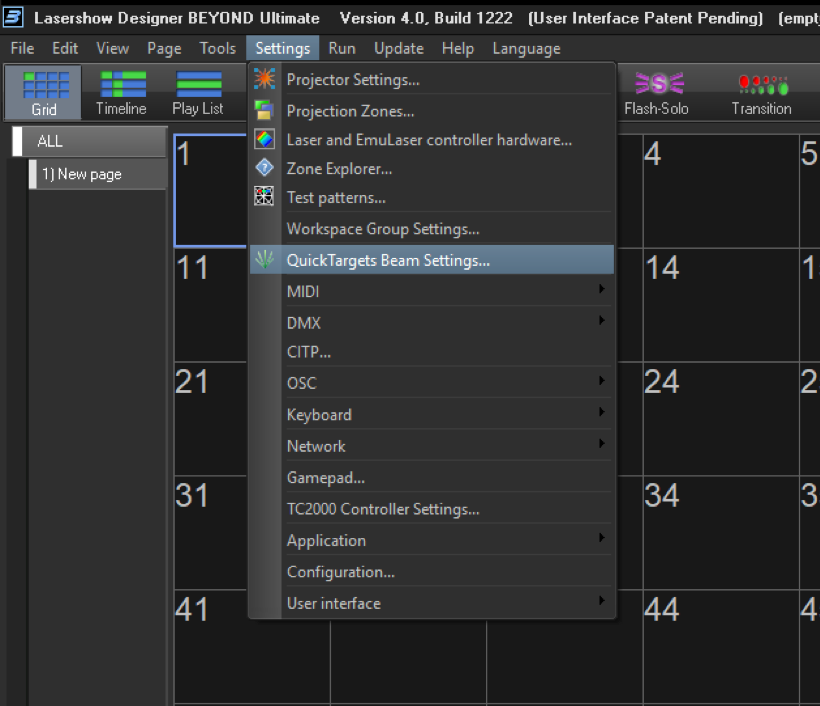
Task: Open the Play List view icon
Action: coord(198,93)
